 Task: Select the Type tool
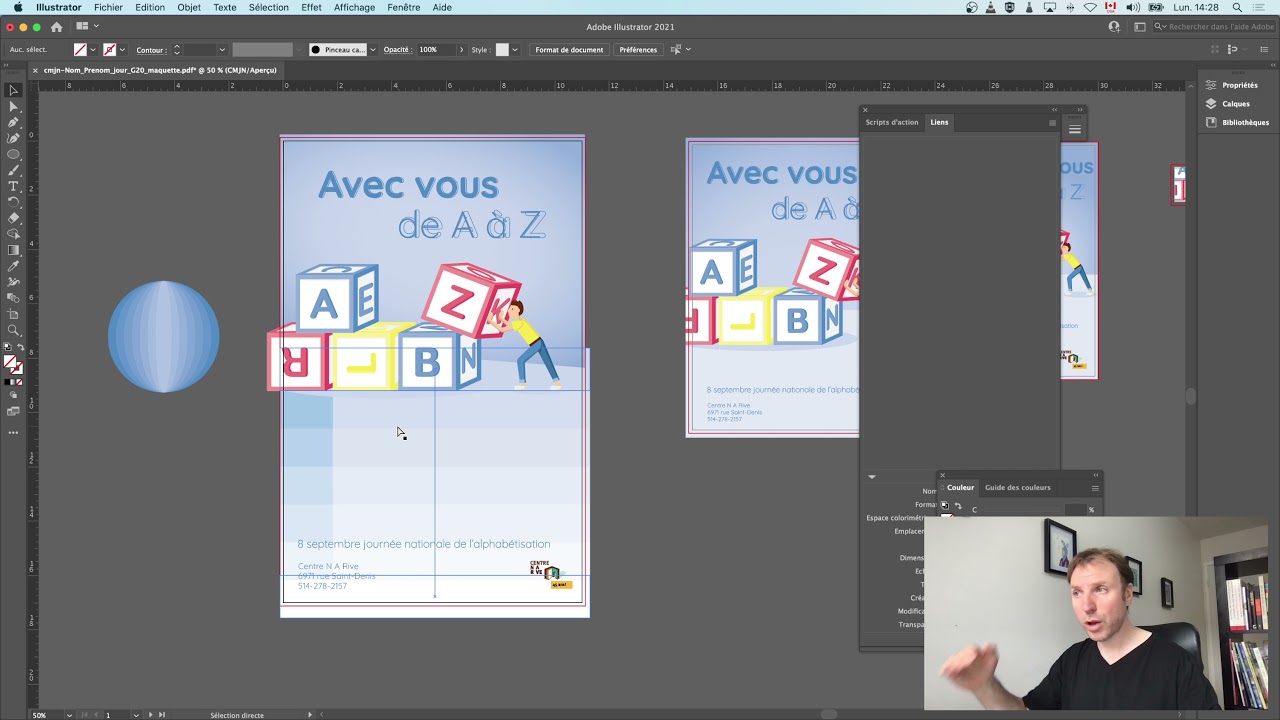[x=13, y=186]
